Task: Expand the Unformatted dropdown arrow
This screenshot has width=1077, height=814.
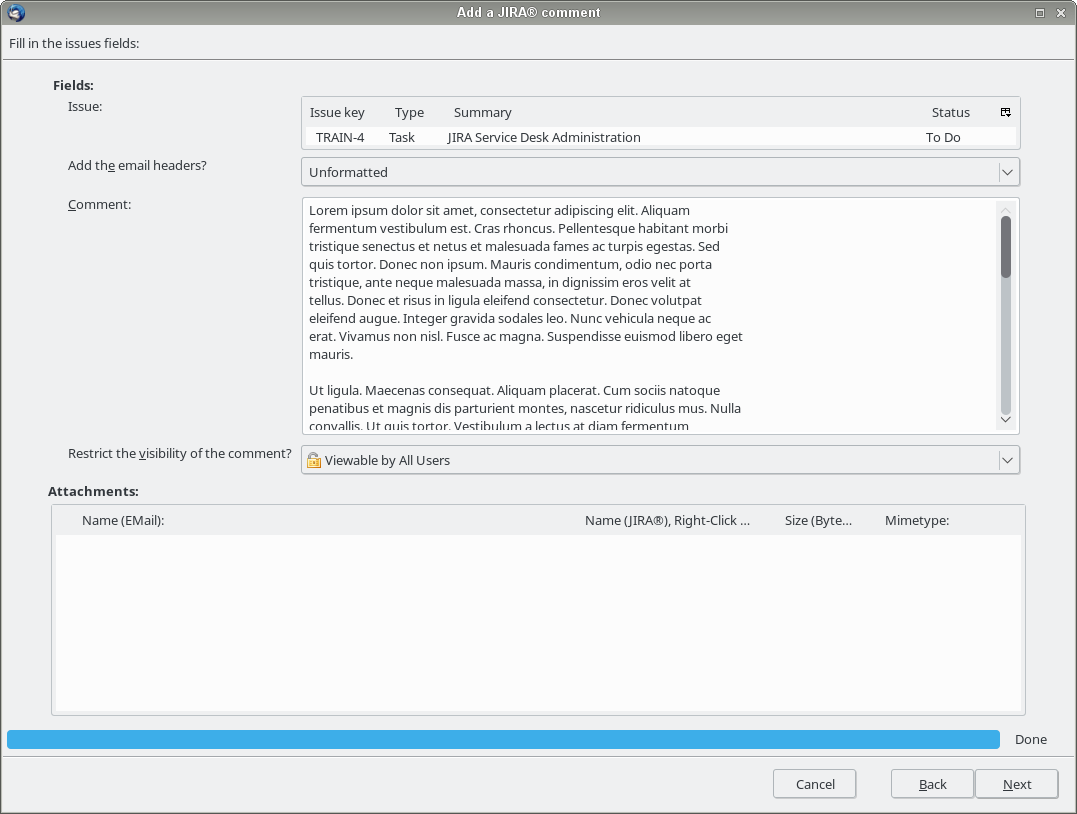Action: tap(1008, 172)
